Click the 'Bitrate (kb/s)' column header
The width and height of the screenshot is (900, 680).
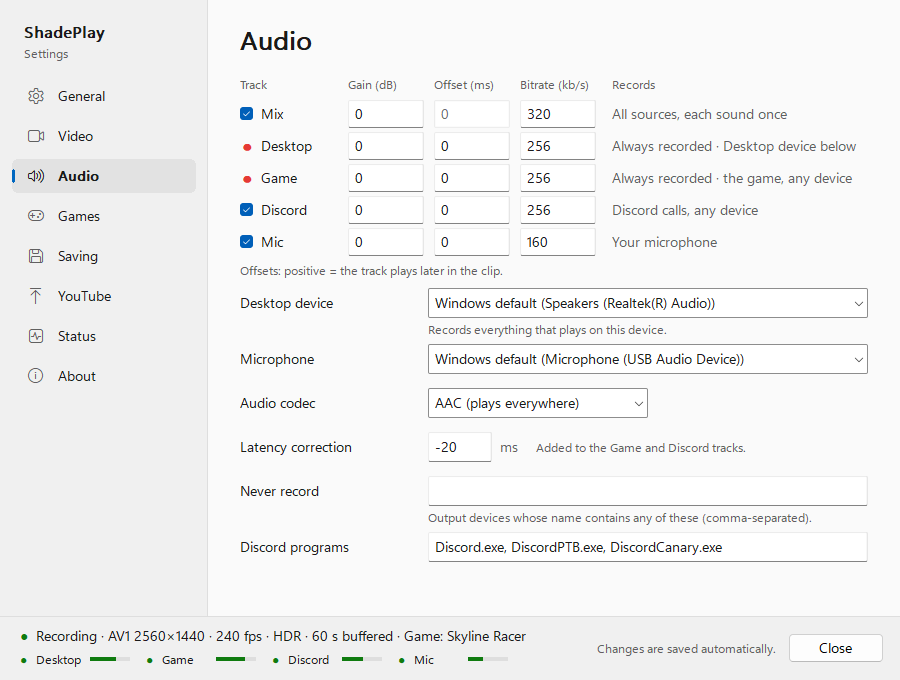click(554, 85)
